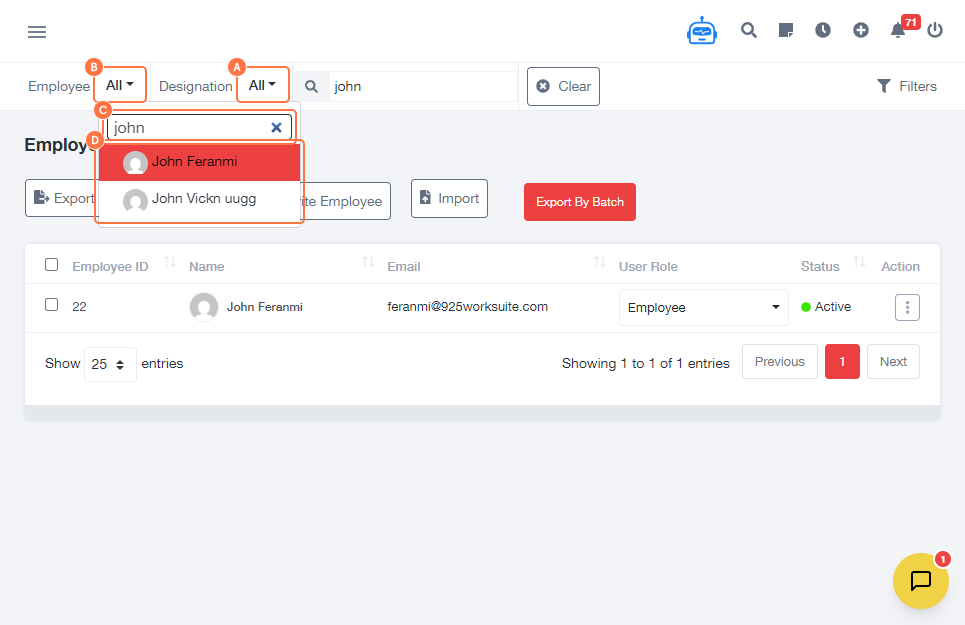This screenshot has height=625, width=965.
Task: Click the power logout icon
Action: click(935, 30)
